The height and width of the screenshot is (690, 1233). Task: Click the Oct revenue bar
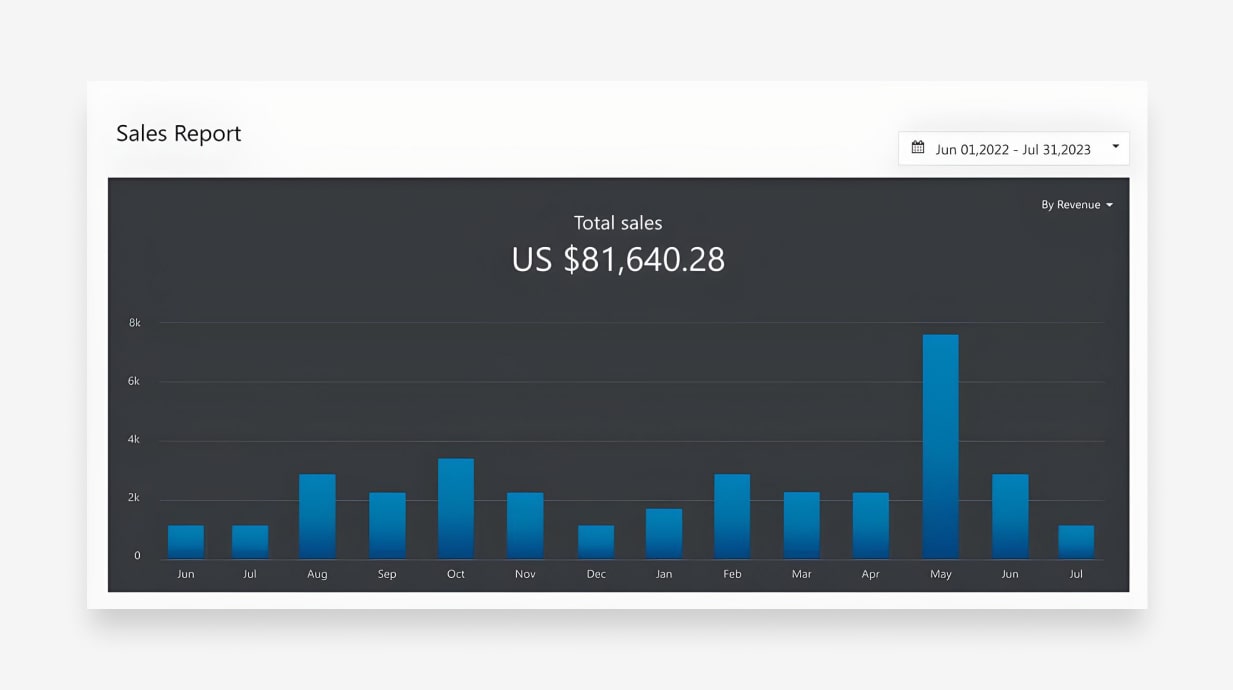pyautogui.click(x=456, y=508)
